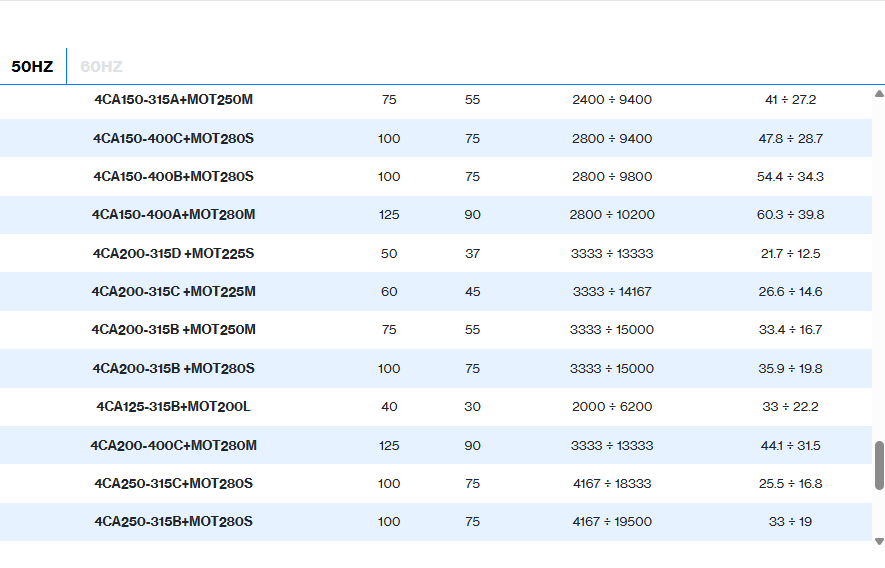The width and height of the screenshot is (885, 568).
Task: Select the 4CA200-315B +MOT280S entry
Action: (173, 369)
